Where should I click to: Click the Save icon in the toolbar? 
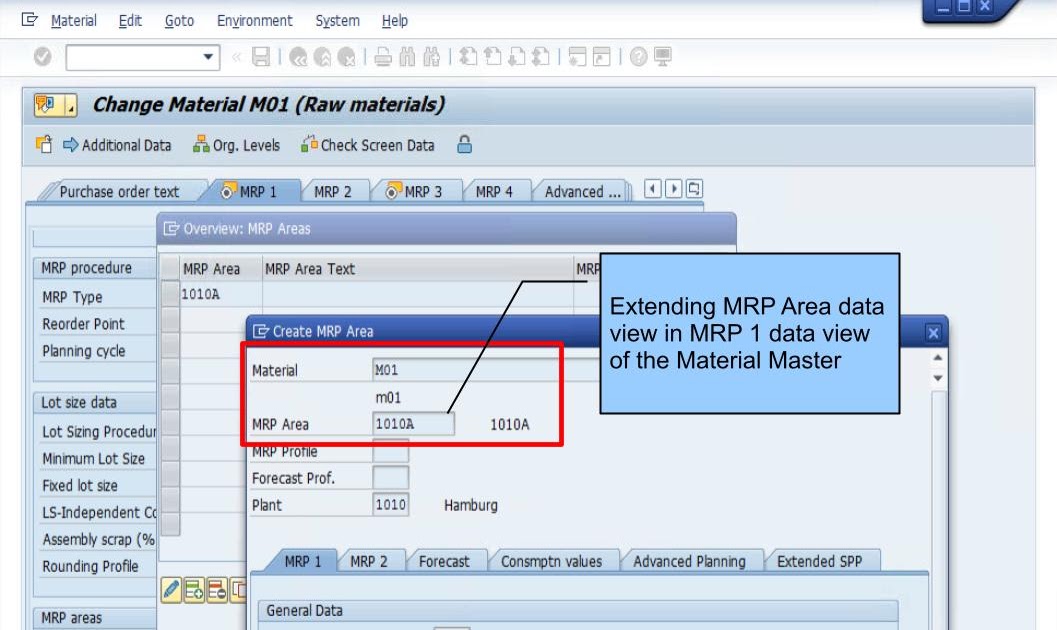[263, 57]
